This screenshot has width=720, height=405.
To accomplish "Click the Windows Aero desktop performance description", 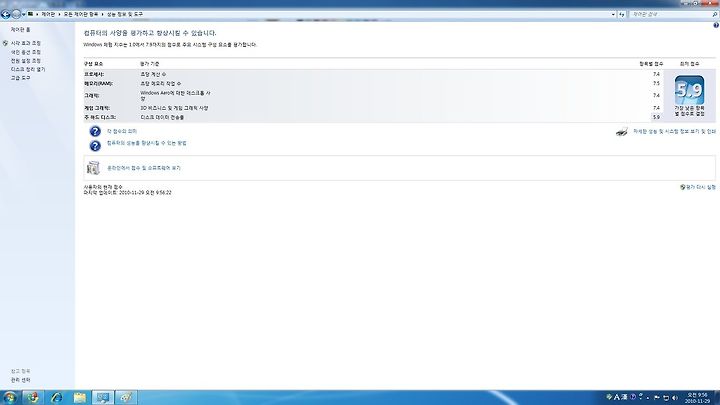I will click(175, 96).
